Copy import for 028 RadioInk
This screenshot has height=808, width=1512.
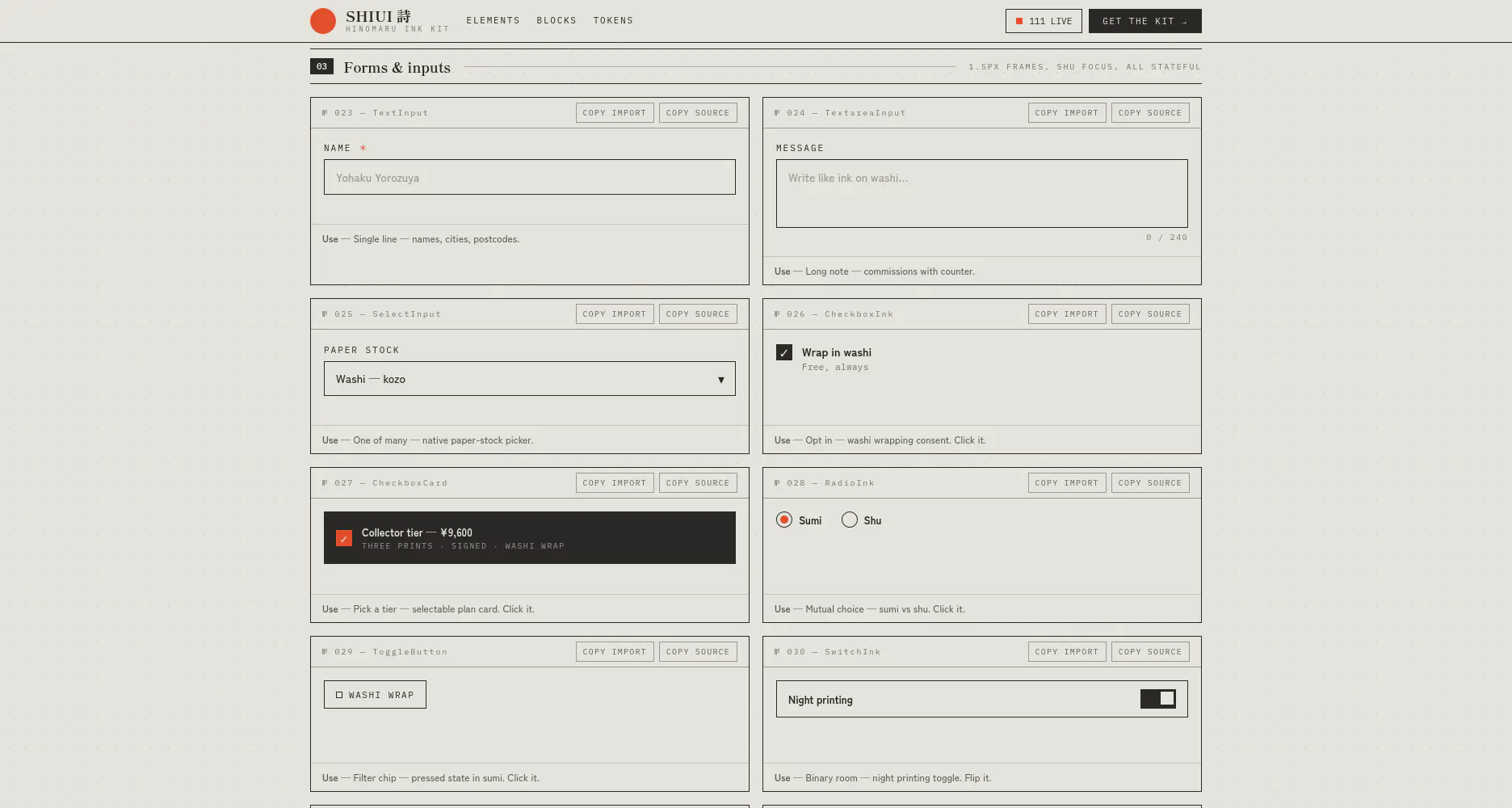(x=1067, y=483)
